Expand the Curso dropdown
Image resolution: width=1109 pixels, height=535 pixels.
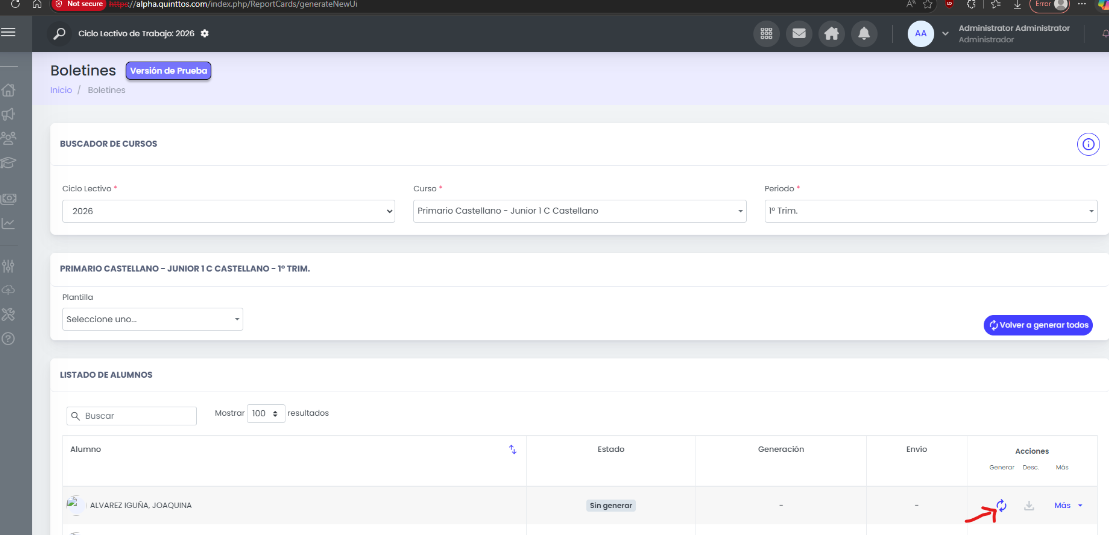tap(580, 211)
